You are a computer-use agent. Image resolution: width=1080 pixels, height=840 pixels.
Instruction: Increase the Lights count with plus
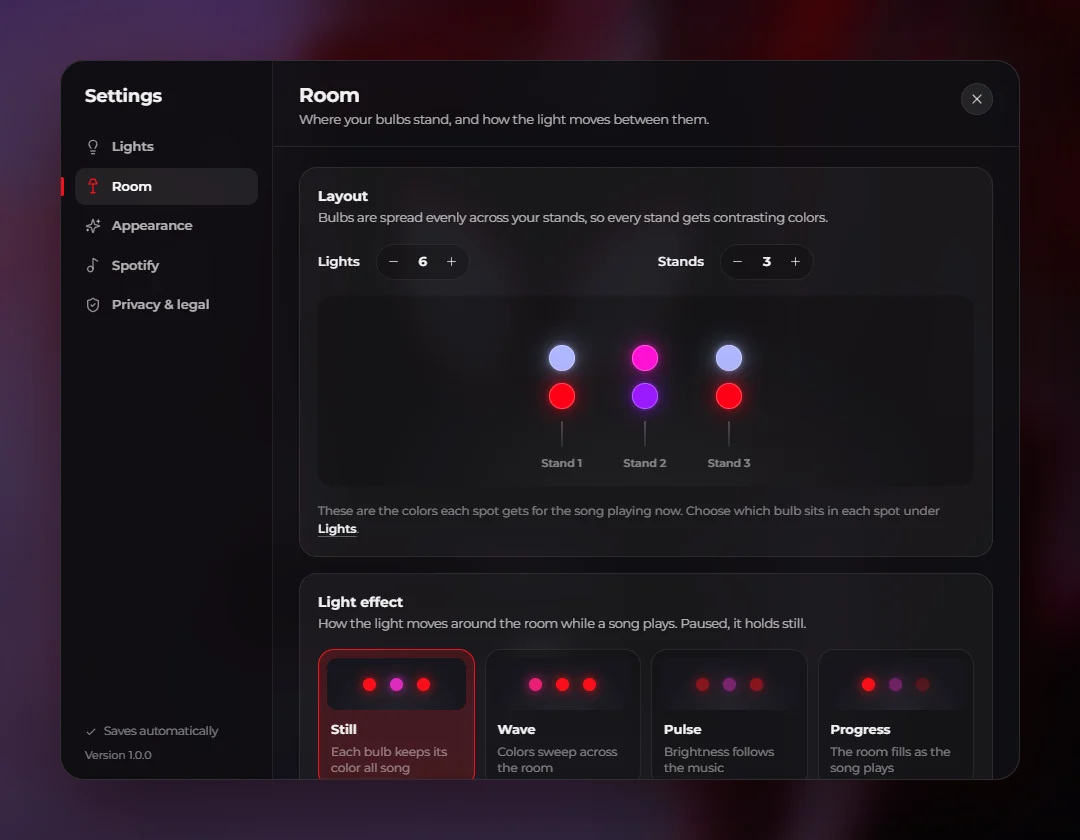pyautogui.click(x=451, y=262)
